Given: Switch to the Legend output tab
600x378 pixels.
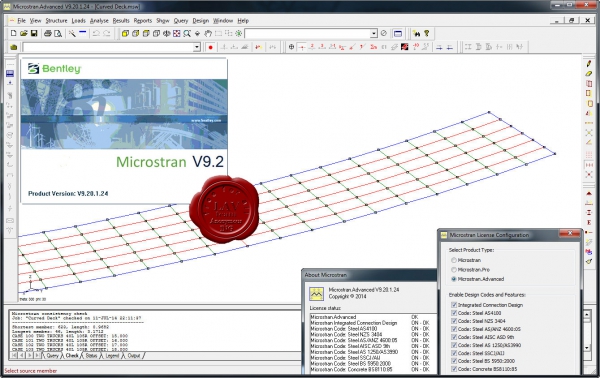Looking at the screenshot, I should 112,356.
